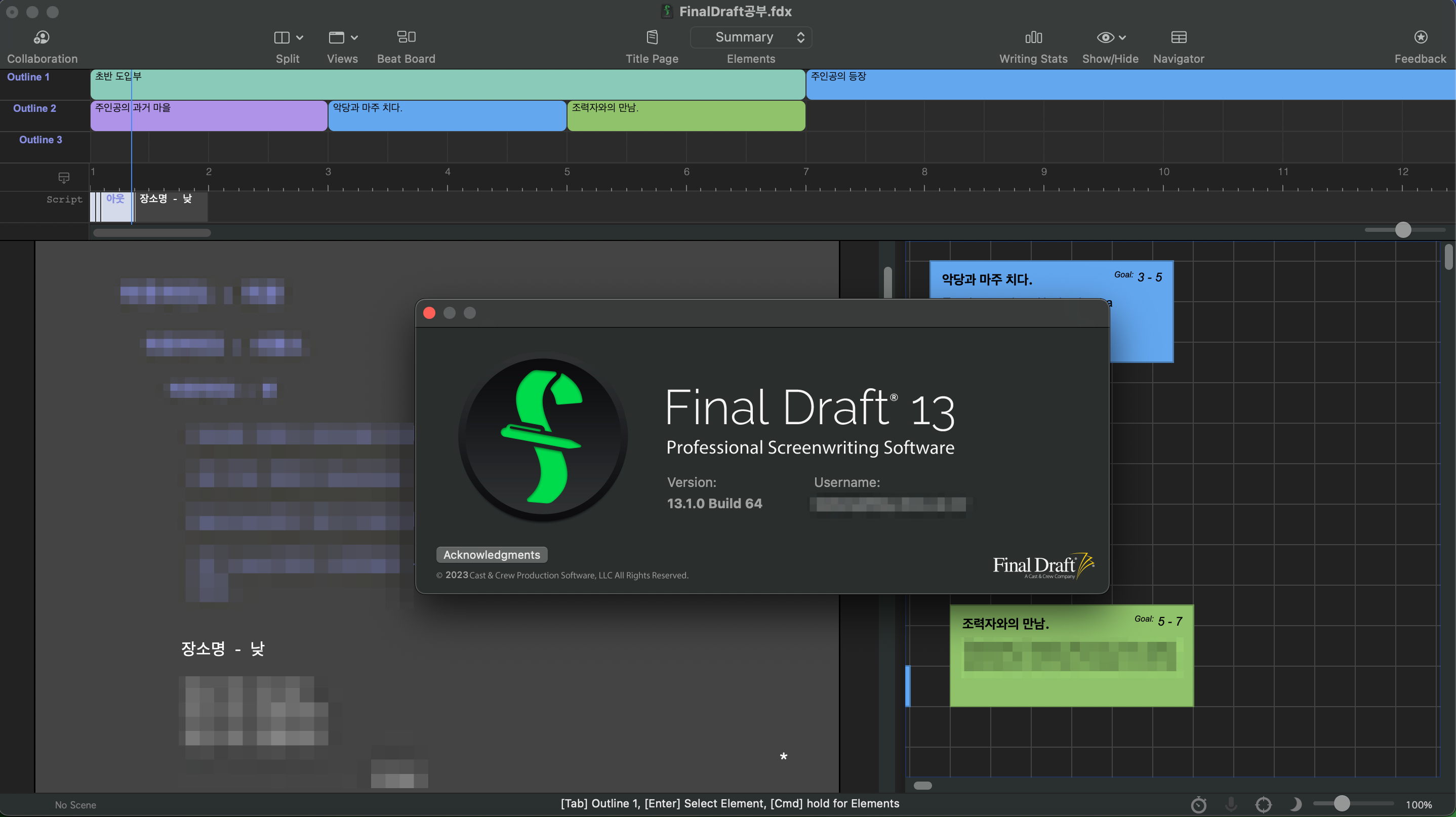
Task: Open the Navigator panel
Action: pos(1178,37)
